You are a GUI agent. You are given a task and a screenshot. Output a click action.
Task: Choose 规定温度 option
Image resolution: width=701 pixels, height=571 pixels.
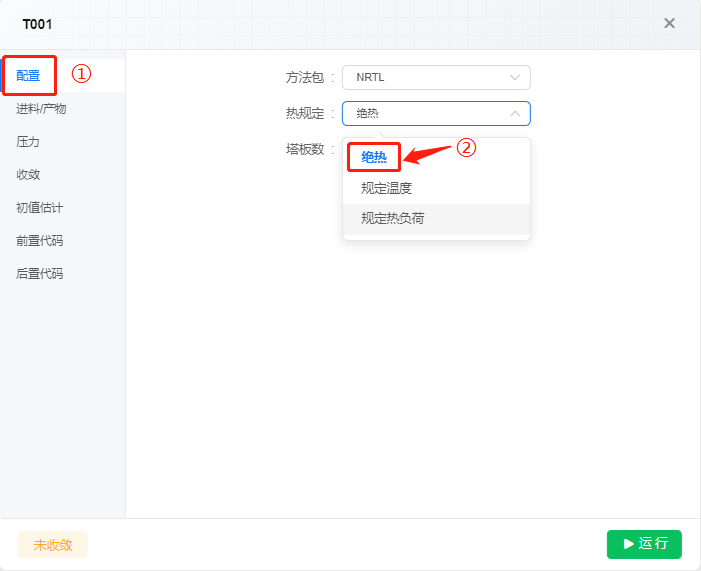pyautogui.click(x=436, y=188)
